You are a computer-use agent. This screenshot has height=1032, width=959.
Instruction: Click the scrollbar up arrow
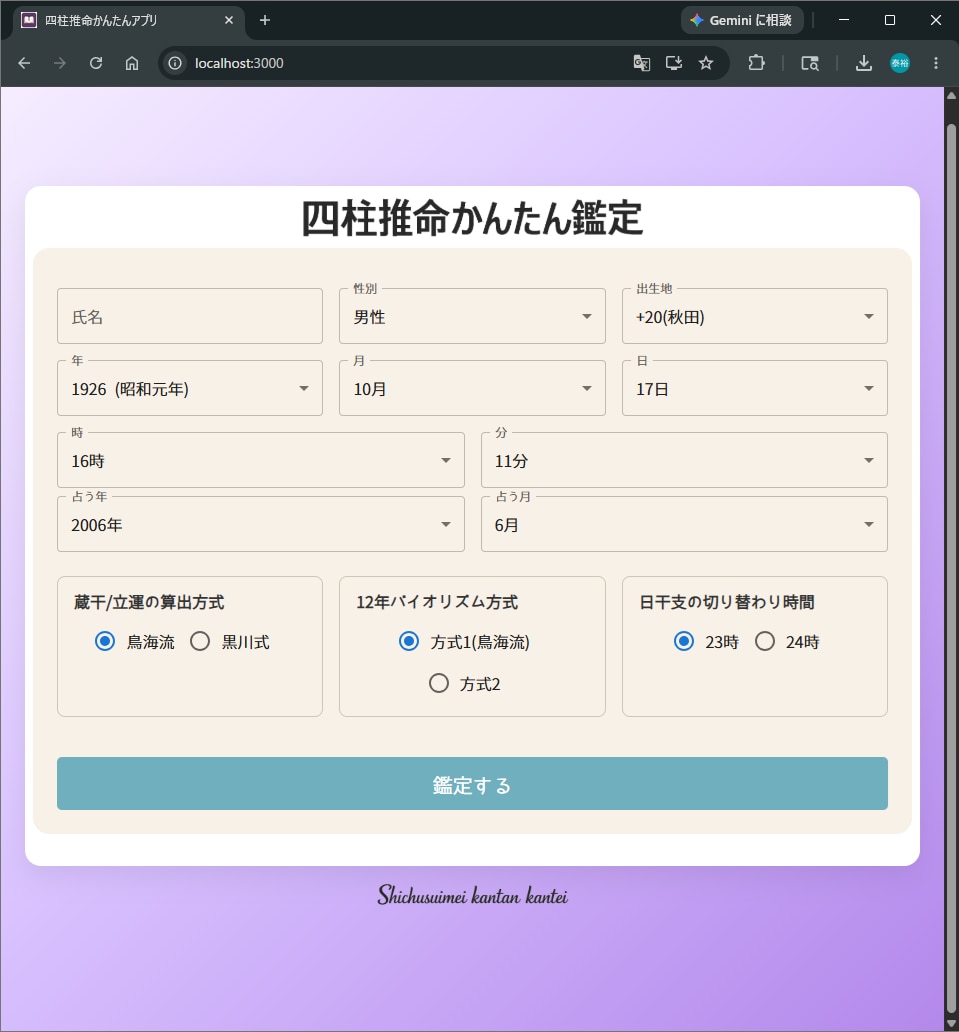[x=951, y=96]
